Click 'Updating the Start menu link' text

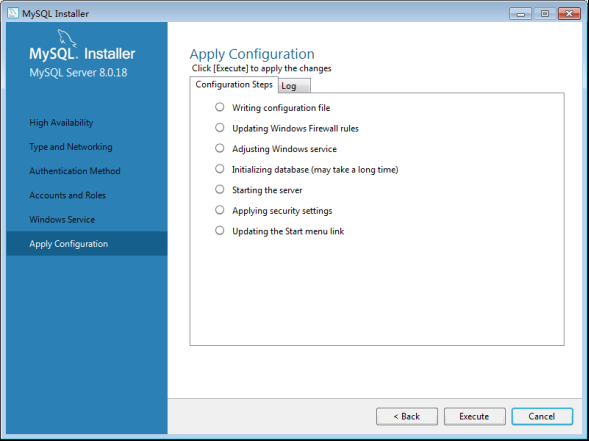pyautogui.click(x=288, y=231)
